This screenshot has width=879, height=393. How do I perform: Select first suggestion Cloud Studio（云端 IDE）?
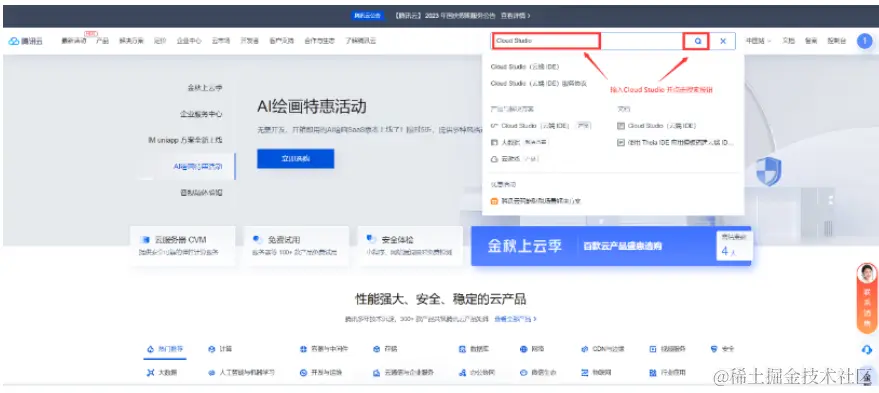click(x=525, y=66)
